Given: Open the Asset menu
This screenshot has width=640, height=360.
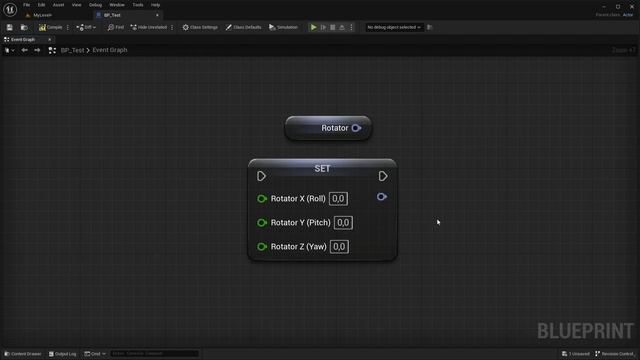Looking at the screenshot, I should 58,5.
